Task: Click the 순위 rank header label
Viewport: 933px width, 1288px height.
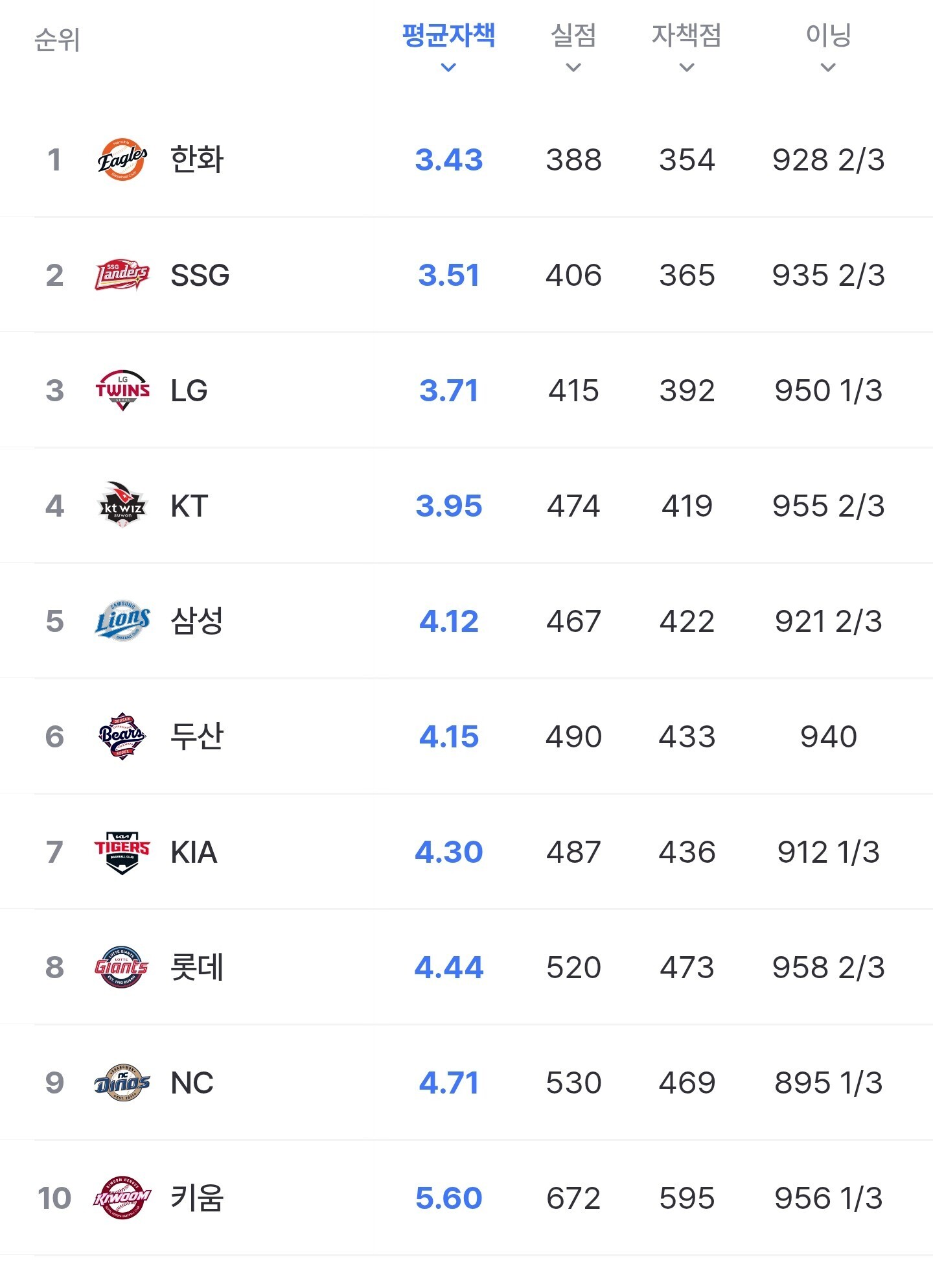Action: [57, 40]
